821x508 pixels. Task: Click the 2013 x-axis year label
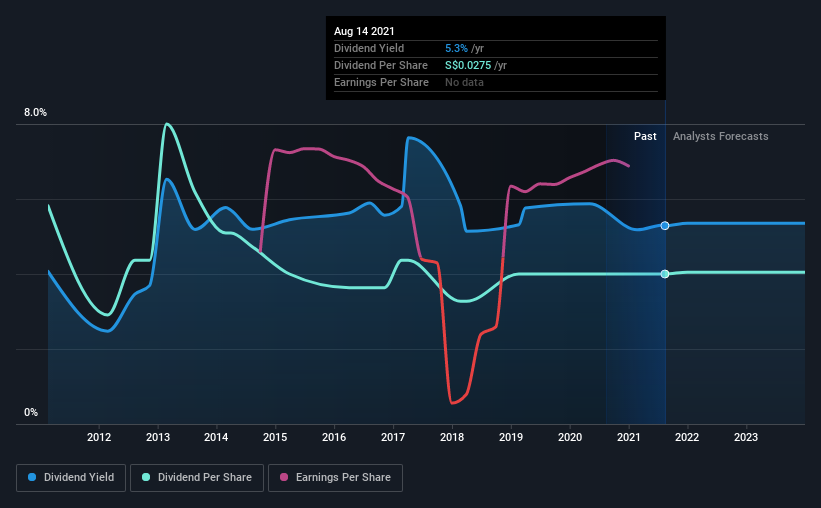pos(158,437)
